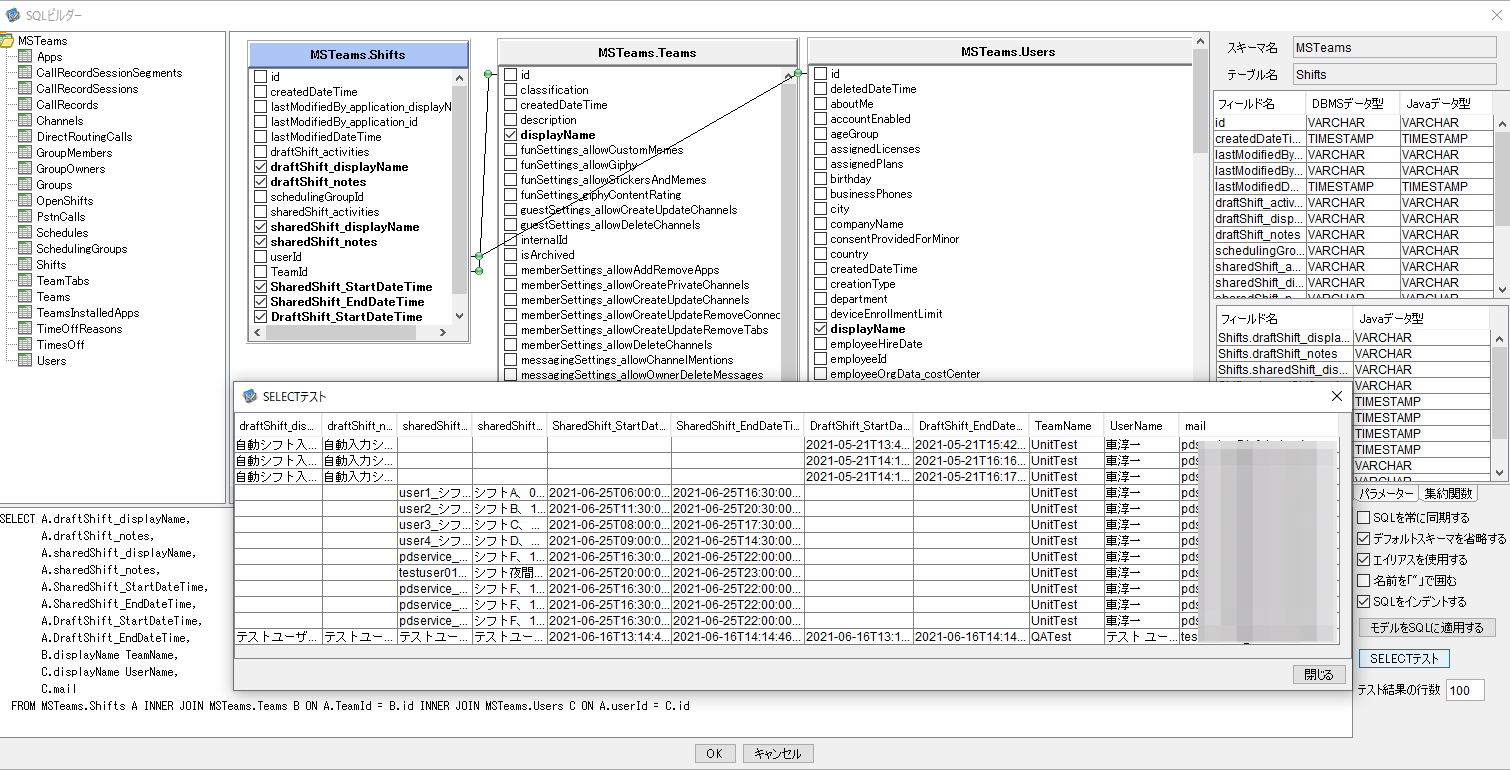
Task: Click the SchedulingGroups table icon
Action: (25, 249)
